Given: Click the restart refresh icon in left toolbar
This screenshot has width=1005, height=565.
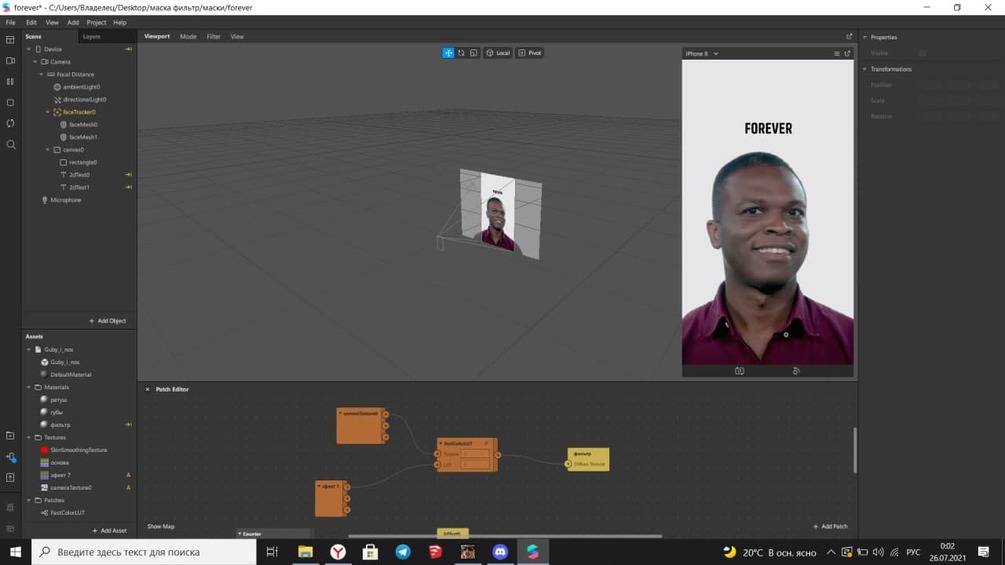Looking at the screenshot, I should coord(10,123).
